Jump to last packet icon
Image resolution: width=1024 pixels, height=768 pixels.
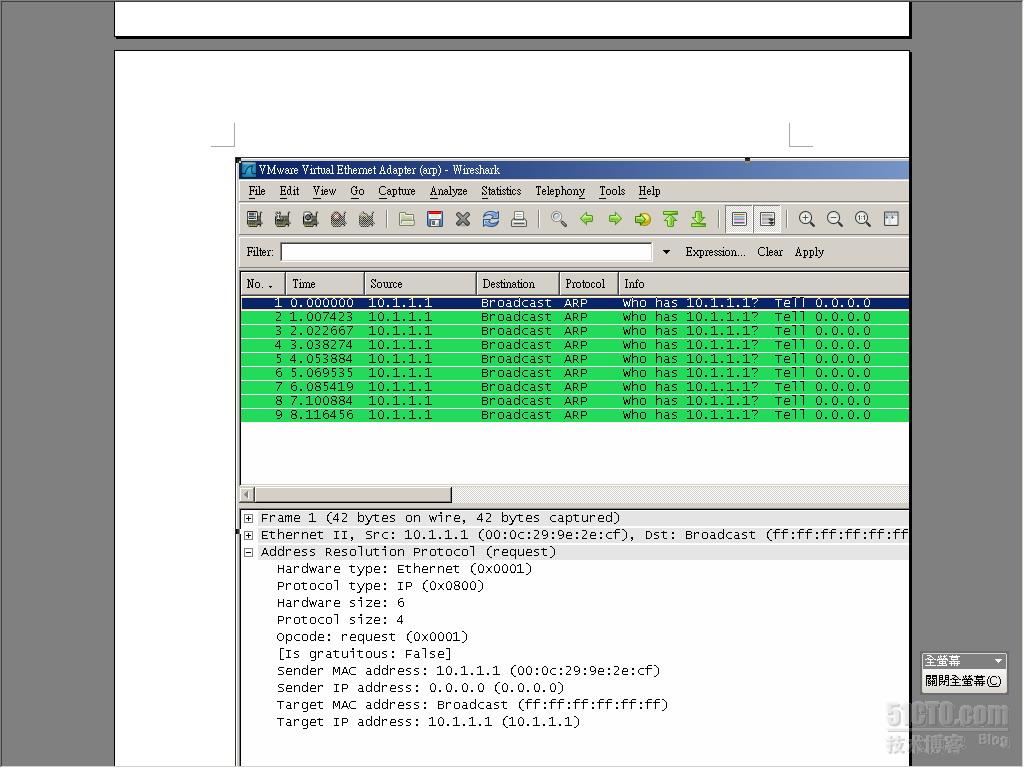coord(699,219)
